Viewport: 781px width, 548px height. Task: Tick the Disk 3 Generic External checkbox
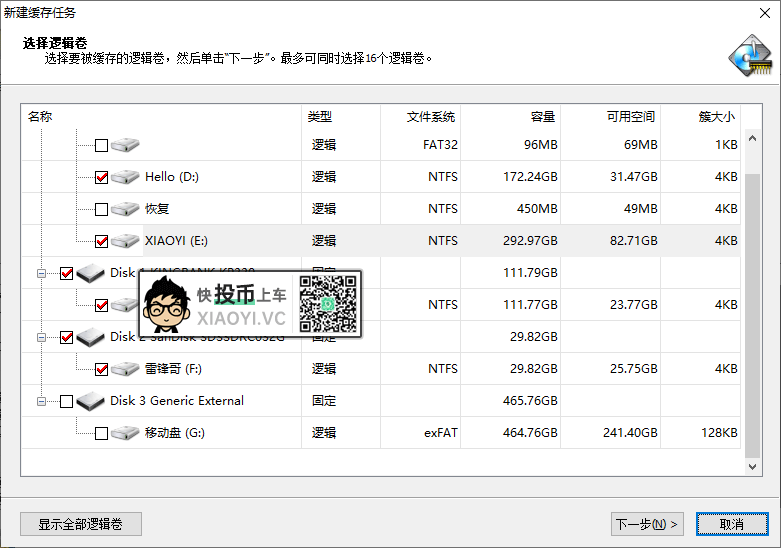pos(67,402)
